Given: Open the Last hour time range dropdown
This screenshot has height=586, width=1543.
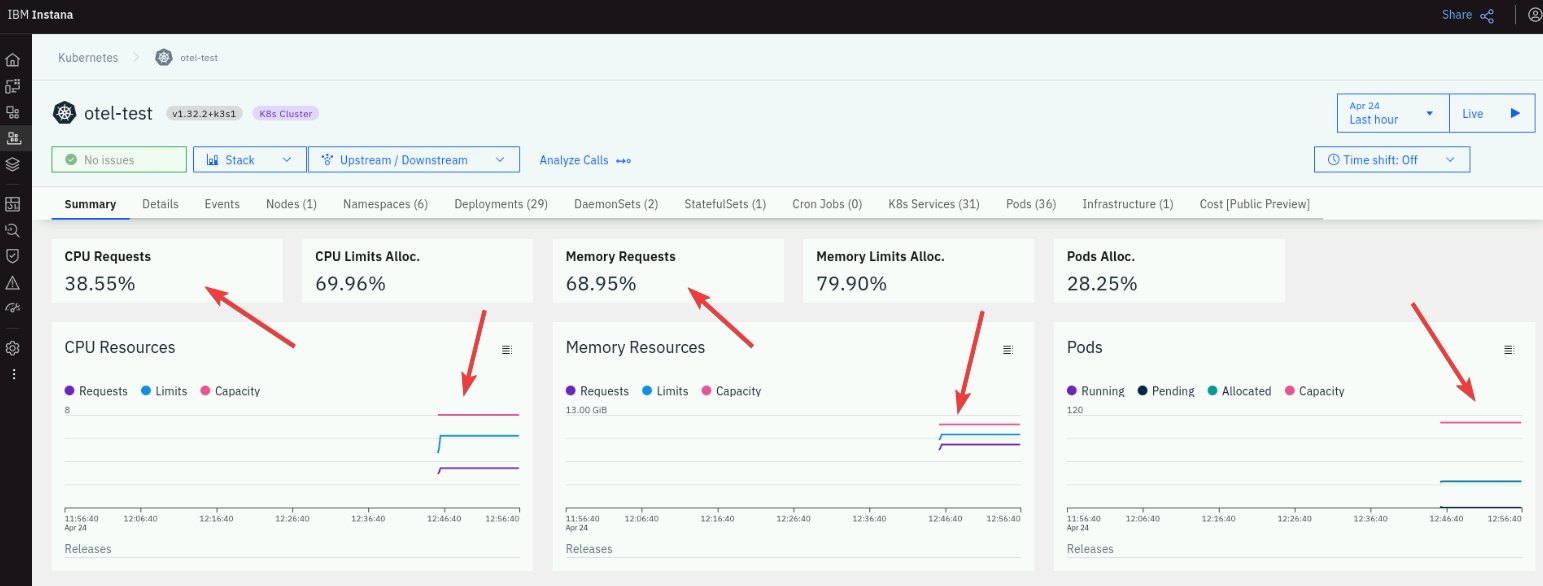Looking at the screenshot, I should [1393, 113].
